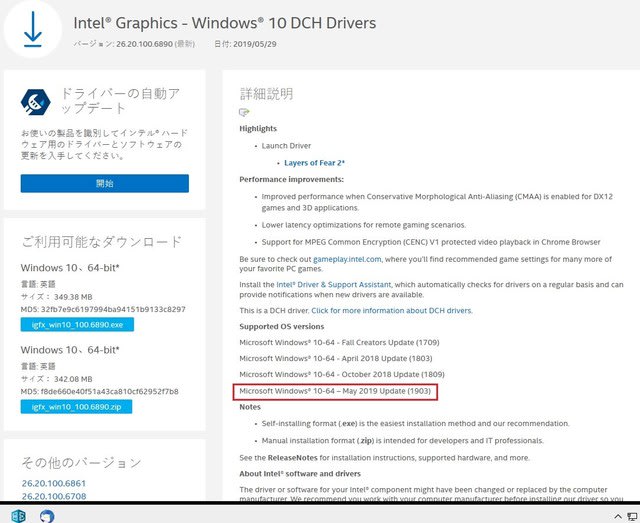
Task: Click Performance improvements heading
Action: pyautogui.click(x=291, y=179)
